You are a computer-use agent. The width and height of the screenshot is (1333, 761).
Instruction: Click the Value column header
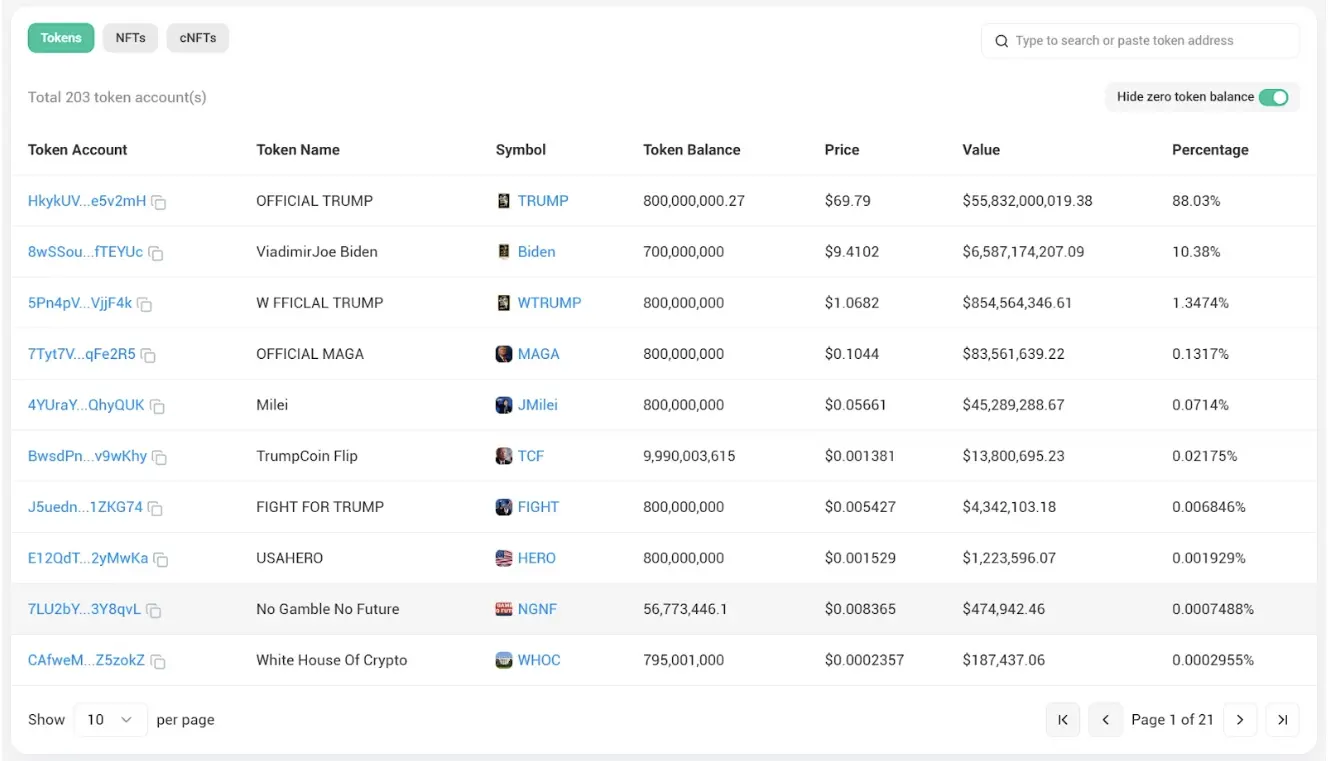pos(981,150)
